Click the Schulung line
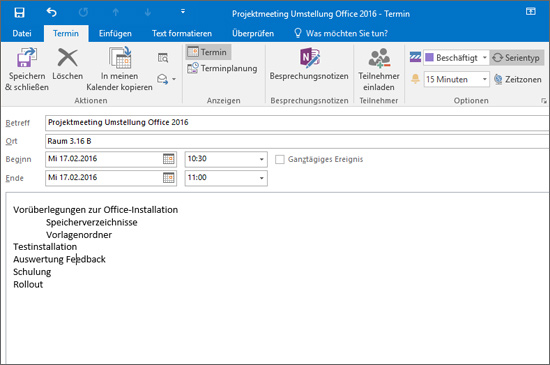Screen dimensions: 550x365 coord(32,272)
